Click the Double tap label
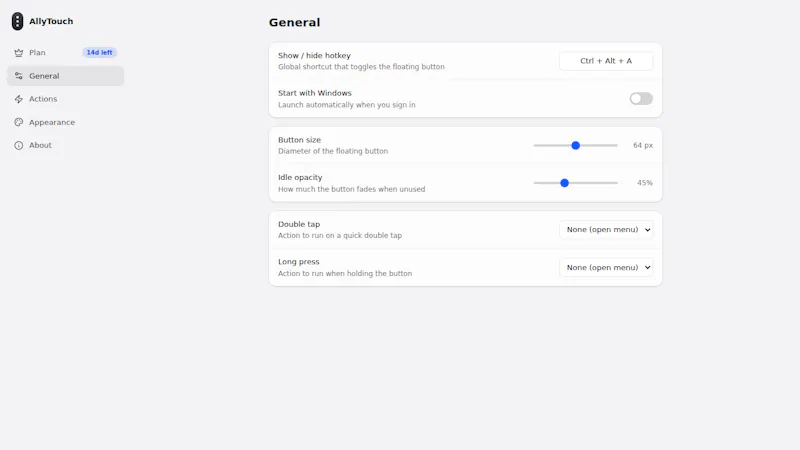 [x=299, y=224]
